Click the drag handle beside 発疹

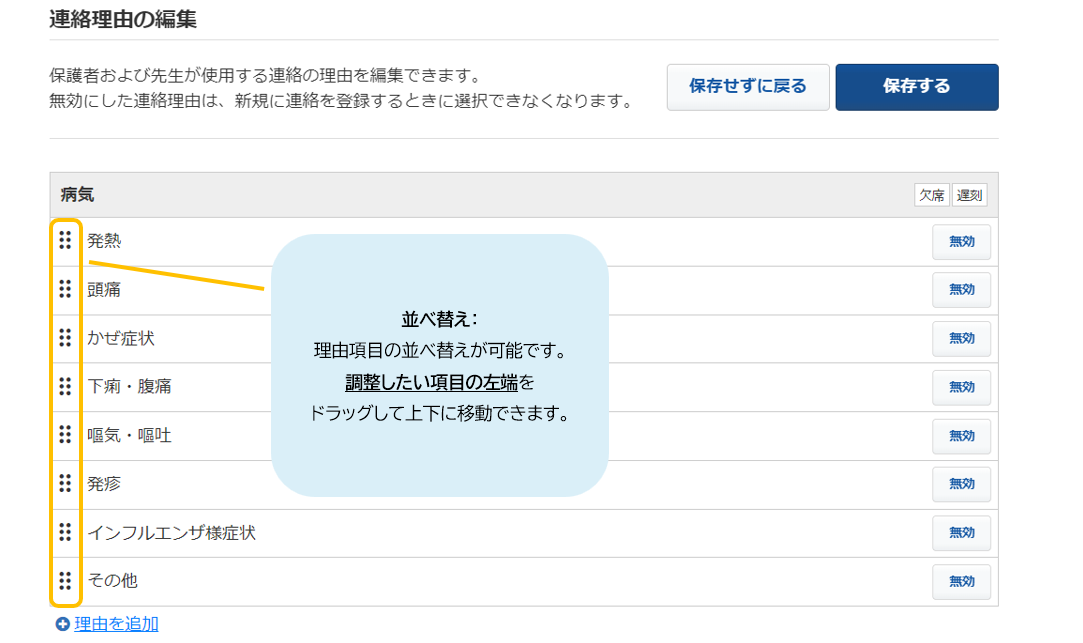point(65,483)
